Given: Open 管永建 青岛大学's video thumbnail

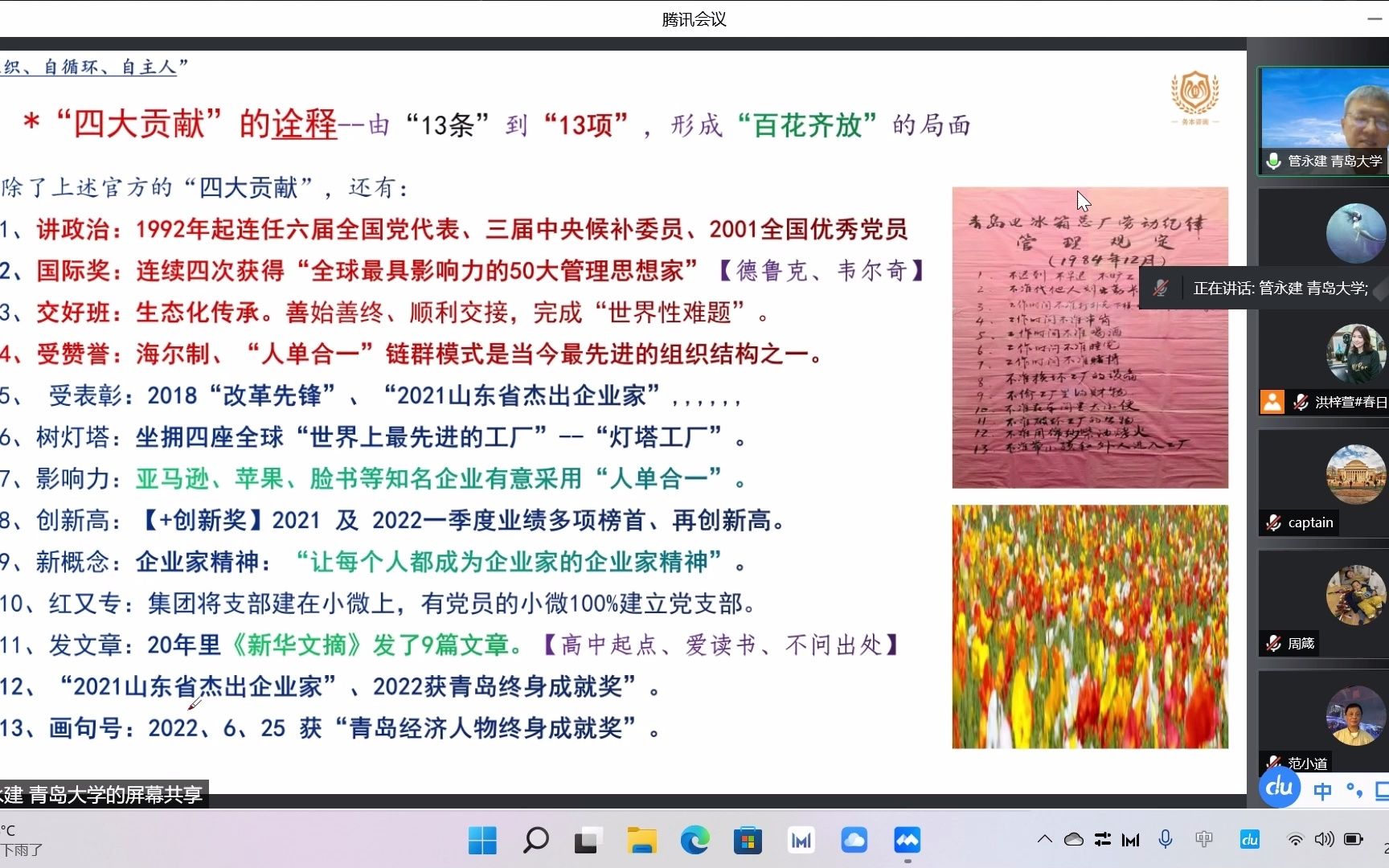Looking at the screenshot, I should point(1324,121).
